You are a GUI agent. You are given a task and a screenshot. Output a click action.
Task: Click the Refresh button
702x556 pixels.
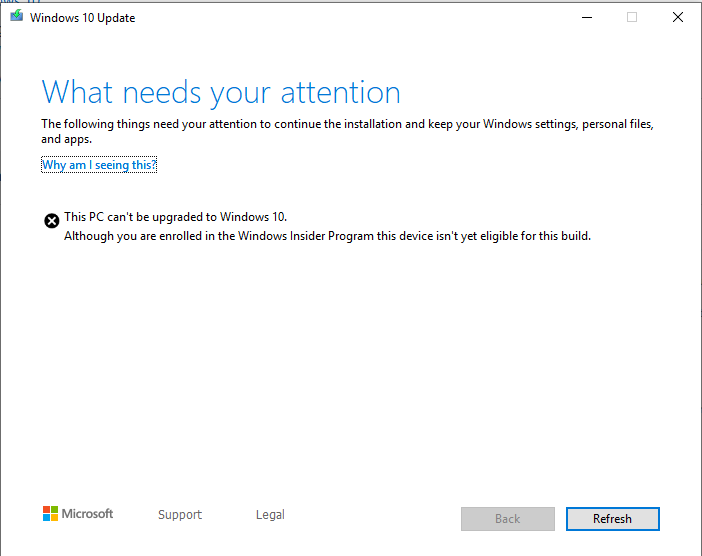click(612, 519)
